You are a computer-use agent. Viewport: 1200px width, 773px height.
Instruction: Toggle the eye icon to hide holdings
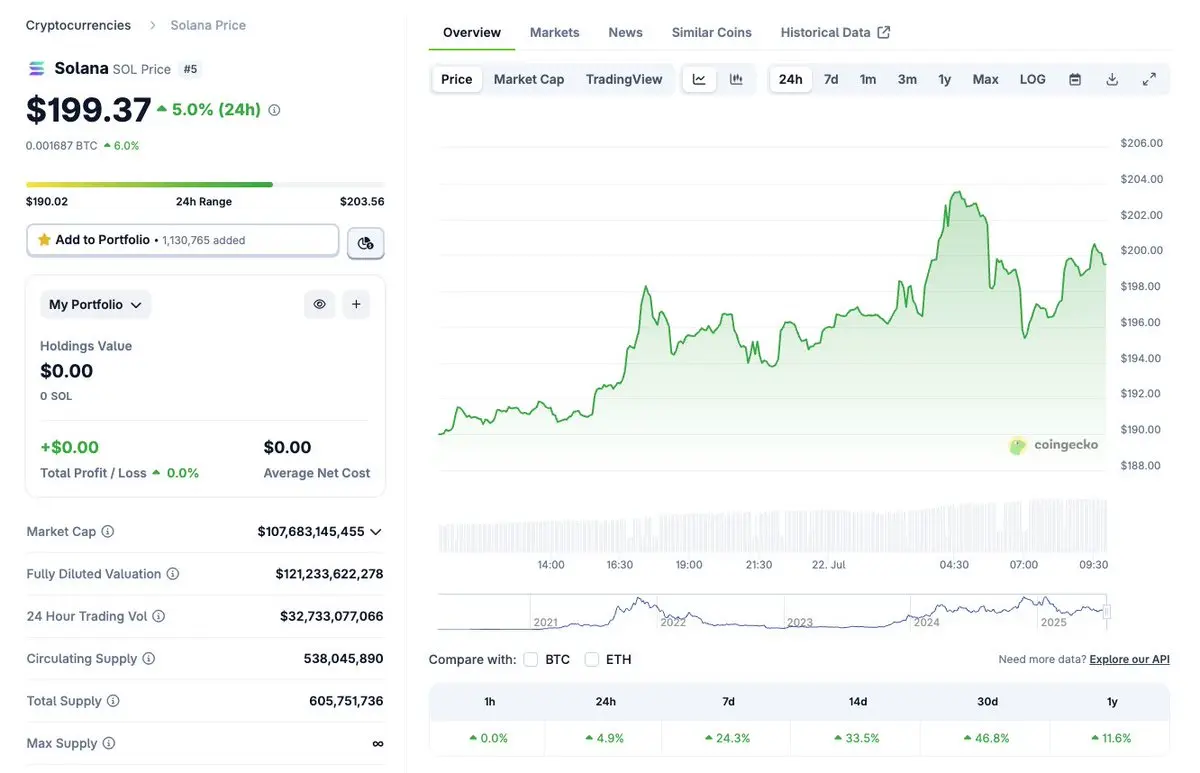320,304
